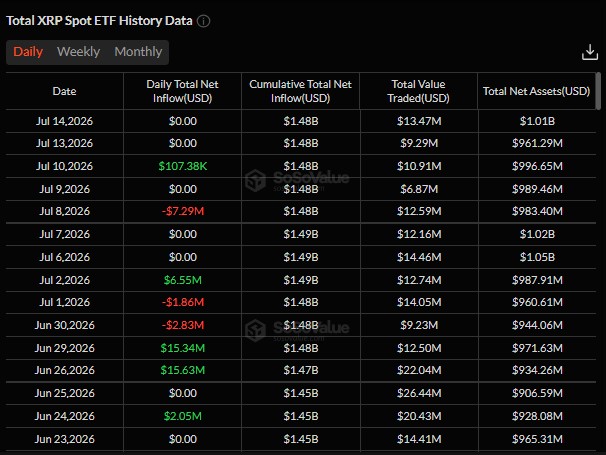Screen dimensions: 606x455
Task: Click the -$1.86M outflow value
Action: click(182, 302)
